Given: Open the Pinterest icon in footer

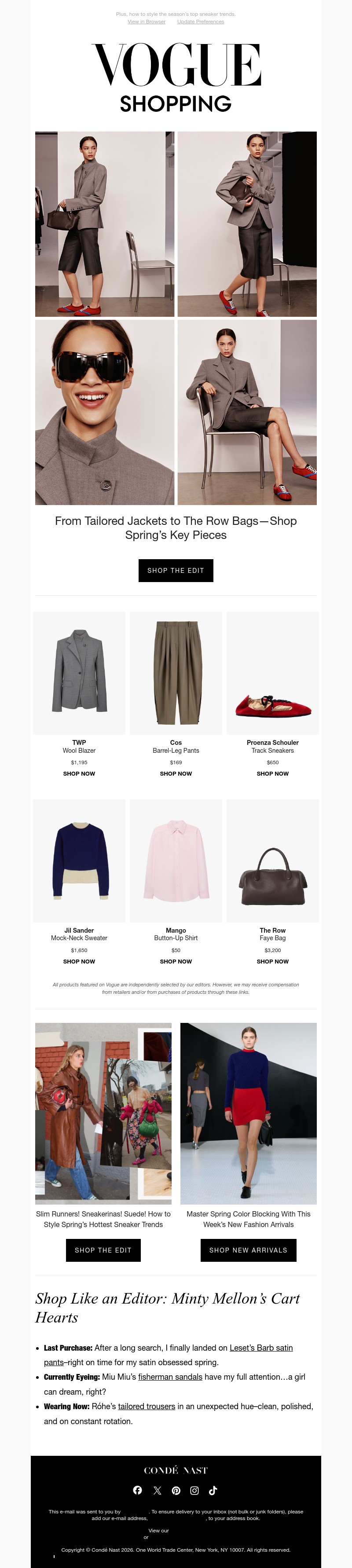Looking at the screenshot, I should click(176, 1490).
